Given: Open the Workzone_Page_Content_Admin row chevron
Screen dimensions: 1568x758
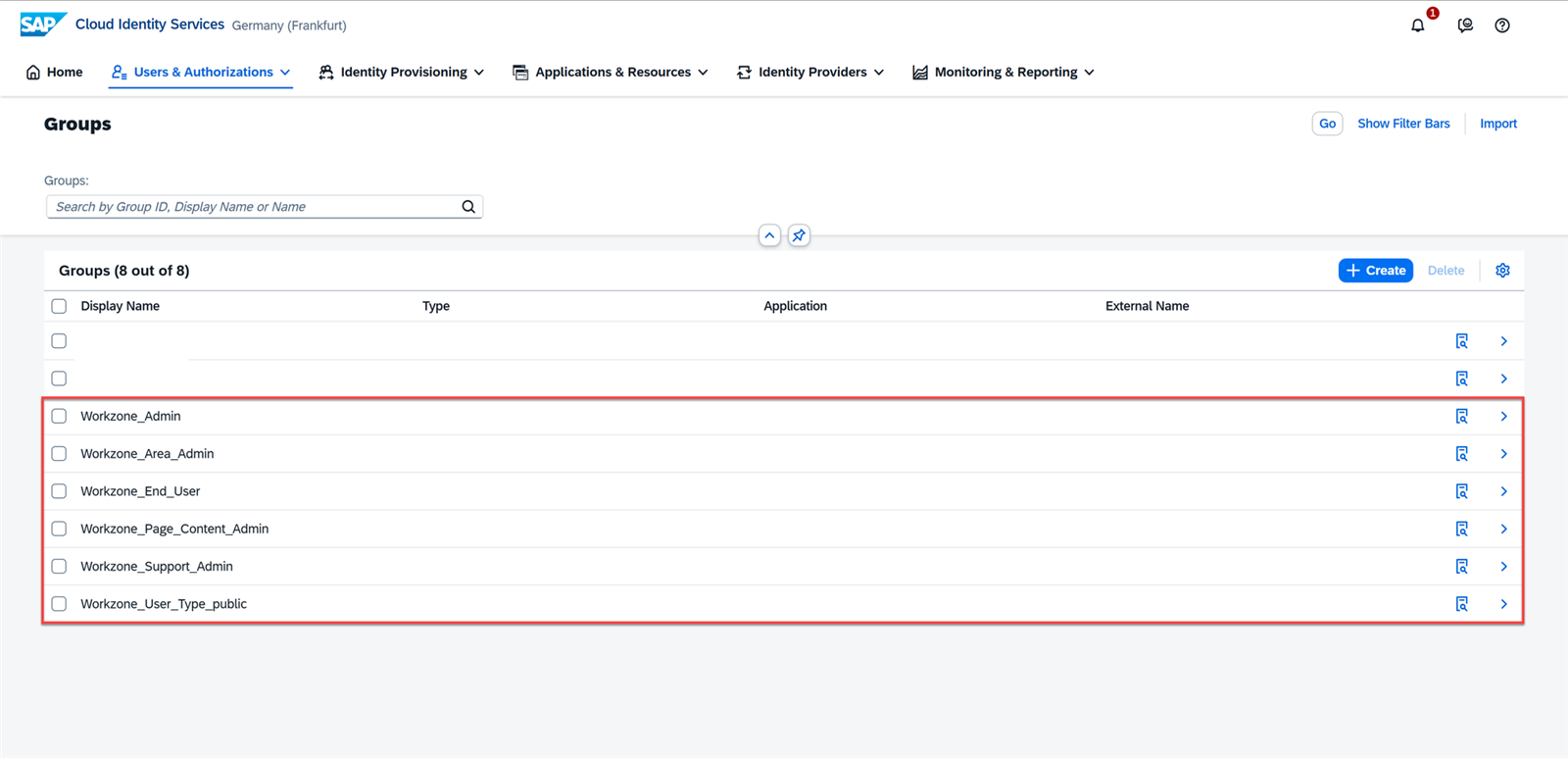Looking at the screenshot, I should 1503,530.
